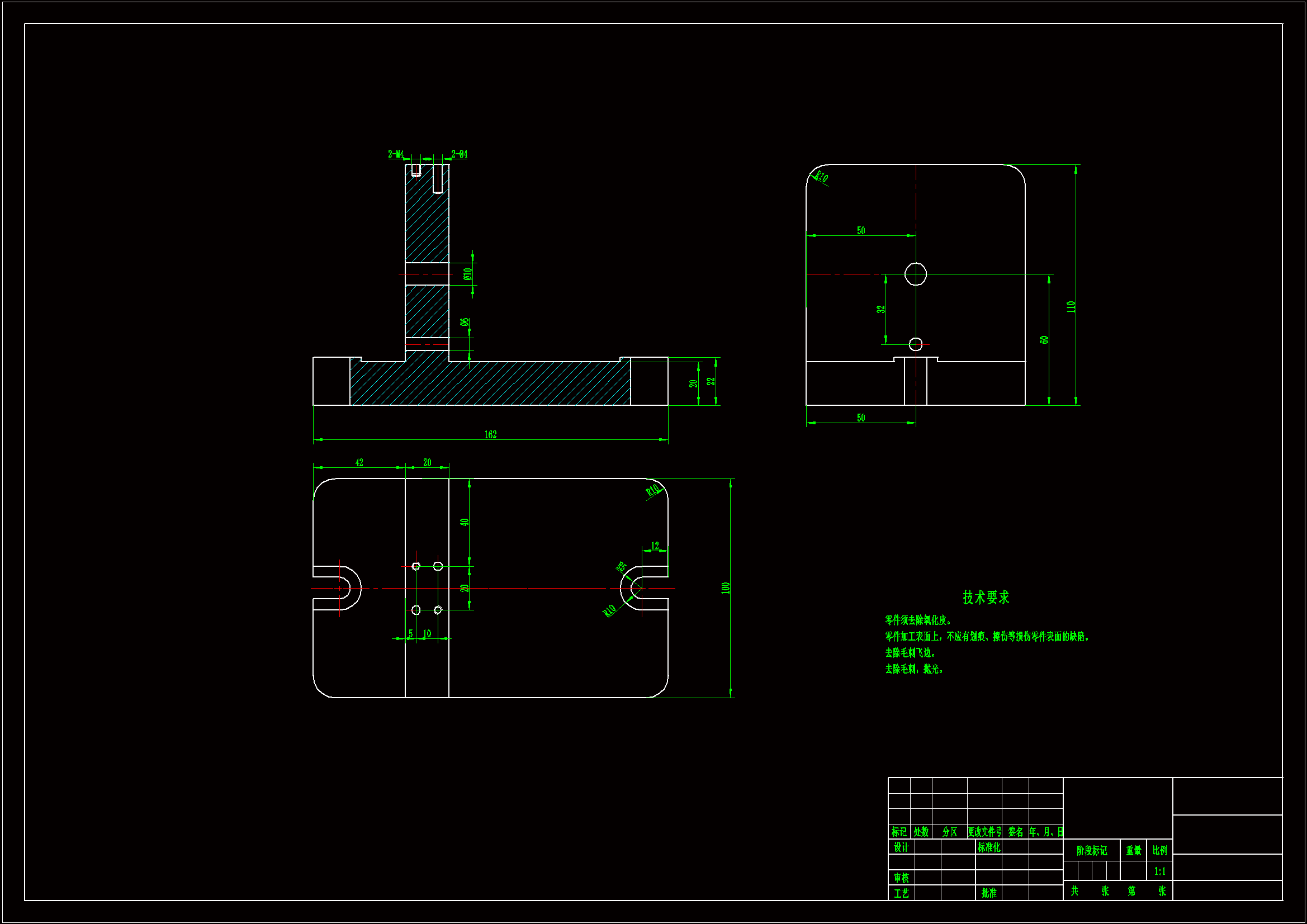The width and height of the screenshot is (1307, 924).
Task: Click the 审核 cell in title block
Action: click(901, 878)
